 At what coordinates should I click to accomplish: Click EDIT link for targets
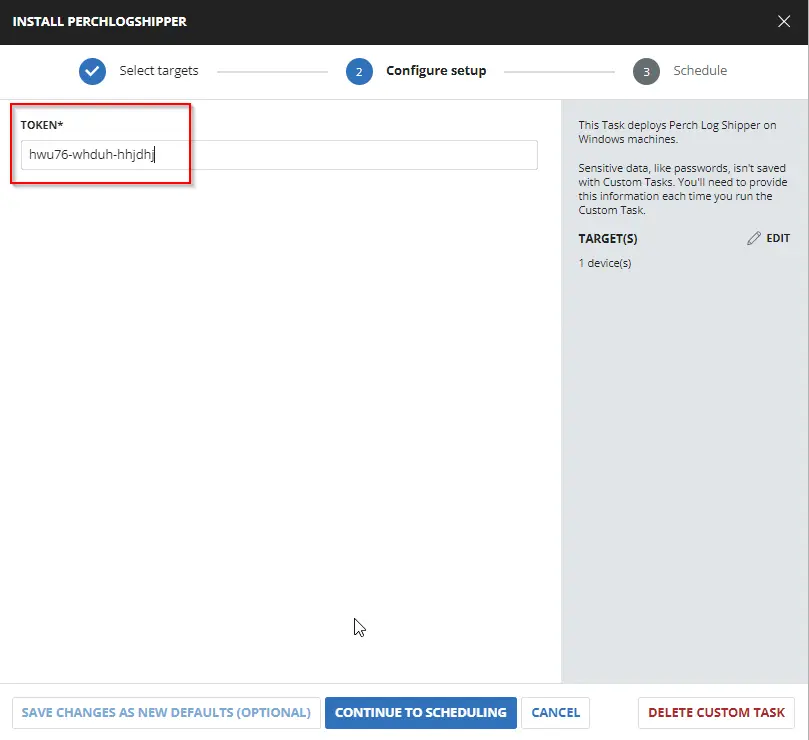[x=778, y=238]
